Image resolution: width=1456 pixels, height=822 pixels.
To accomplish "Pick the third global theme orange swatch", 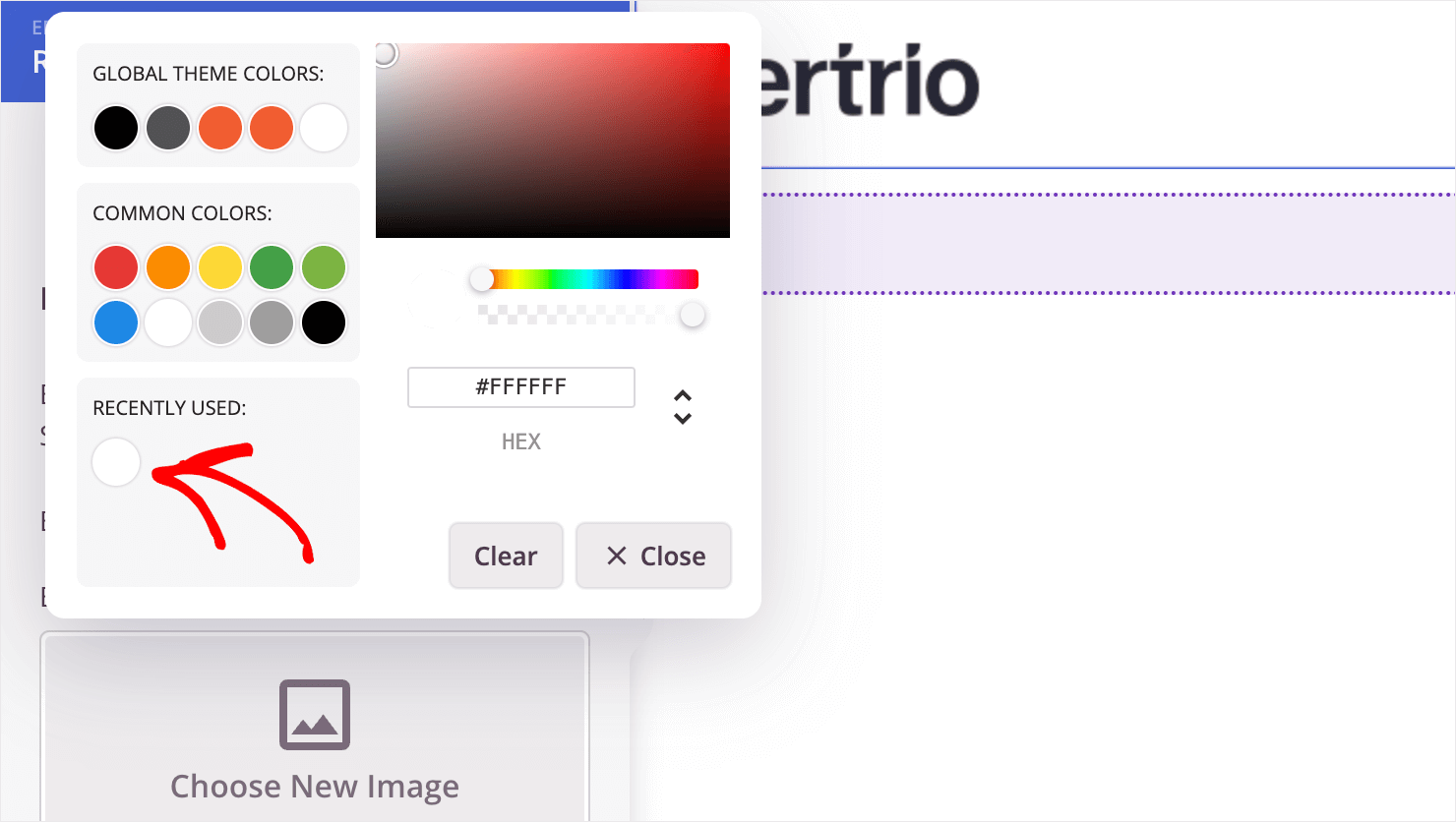I will pos(220,128).
